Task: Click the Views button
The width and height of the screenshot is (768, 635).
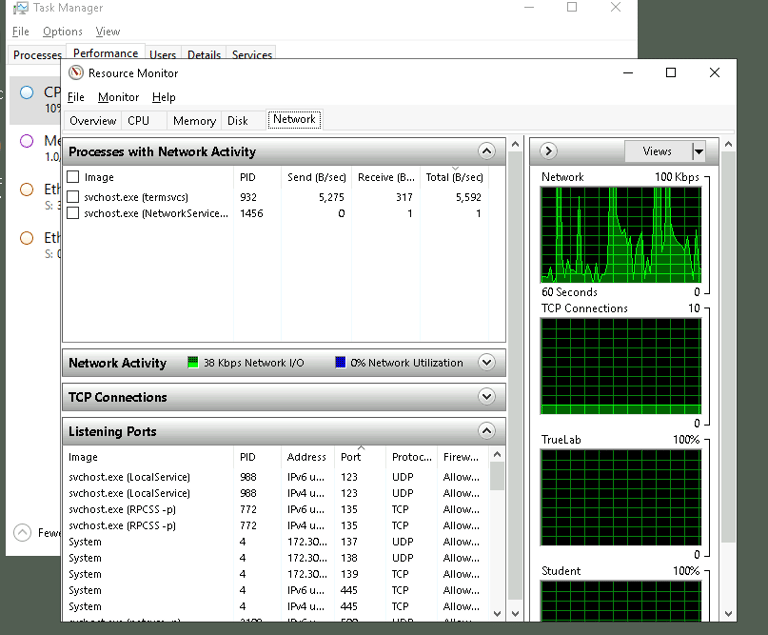Action: (658, 151)
